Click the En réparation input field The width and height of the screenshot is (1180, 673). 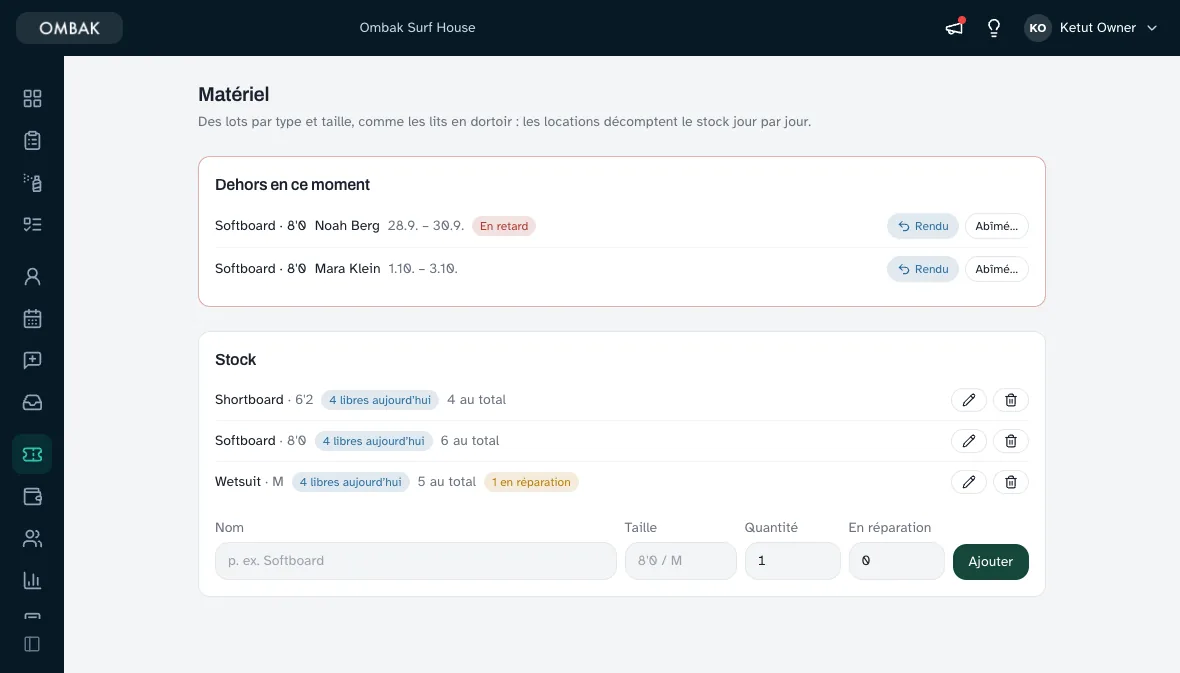(x=896, y=561)
